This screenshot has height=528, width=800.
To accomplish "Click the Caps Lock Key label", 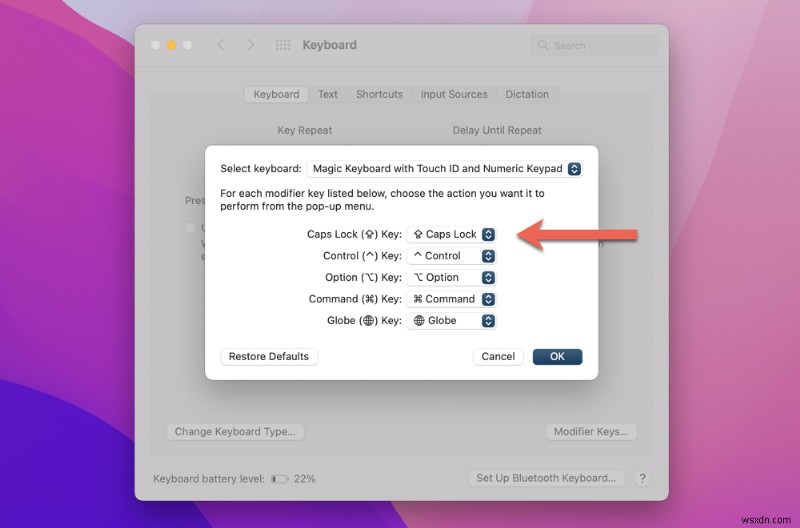I will pos(354,234).
